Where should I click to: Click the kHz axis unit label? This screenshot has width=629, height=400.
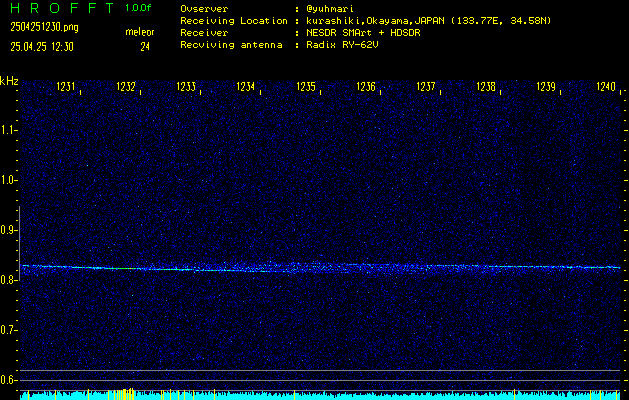click(9, 81)
